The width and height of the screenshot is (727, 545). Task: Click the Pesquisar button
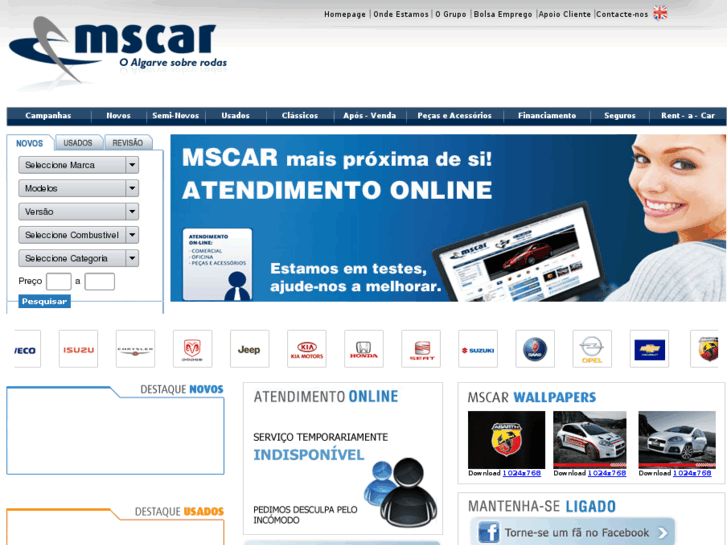(45, 301)
